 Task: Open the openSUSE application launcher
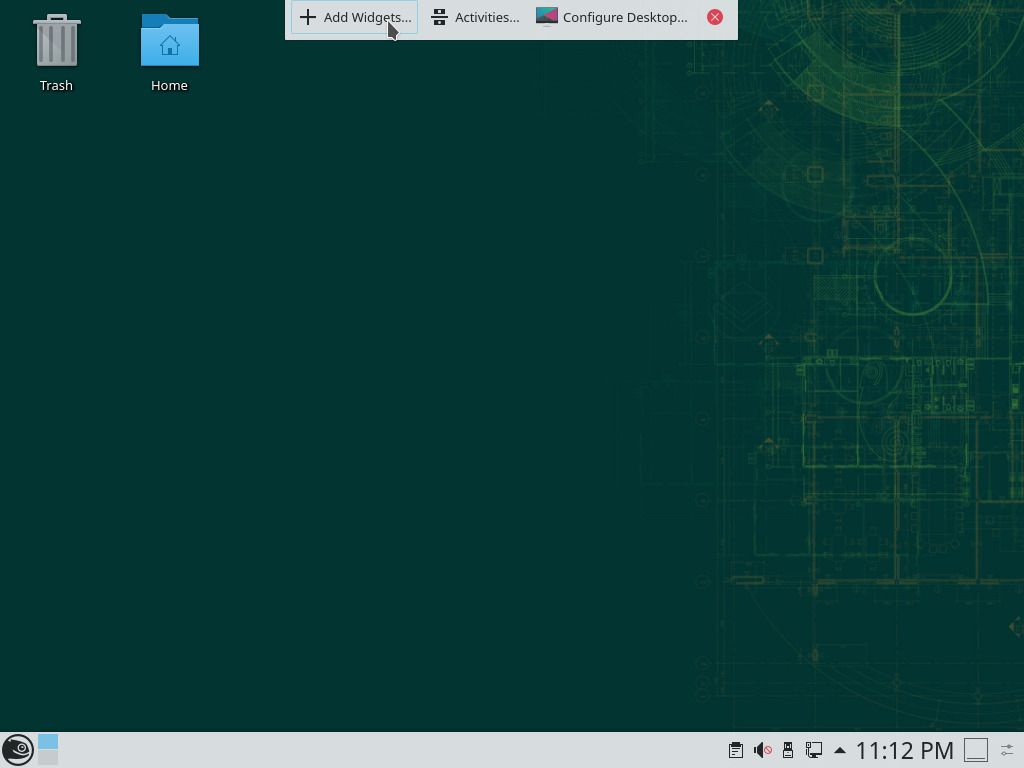17,749
